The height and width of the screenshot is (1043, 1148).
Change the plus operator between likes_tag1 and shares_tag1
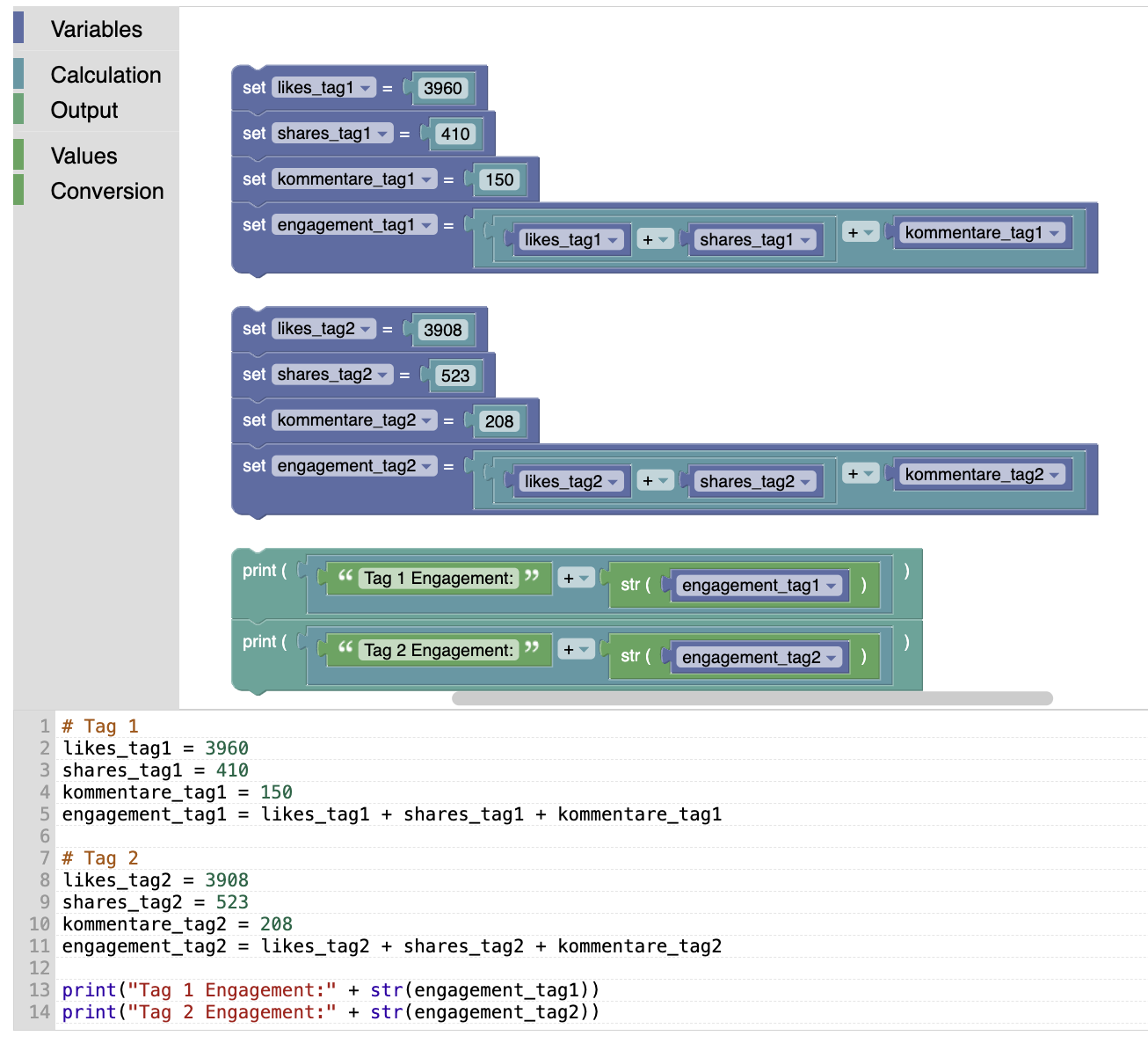(655, 240)
